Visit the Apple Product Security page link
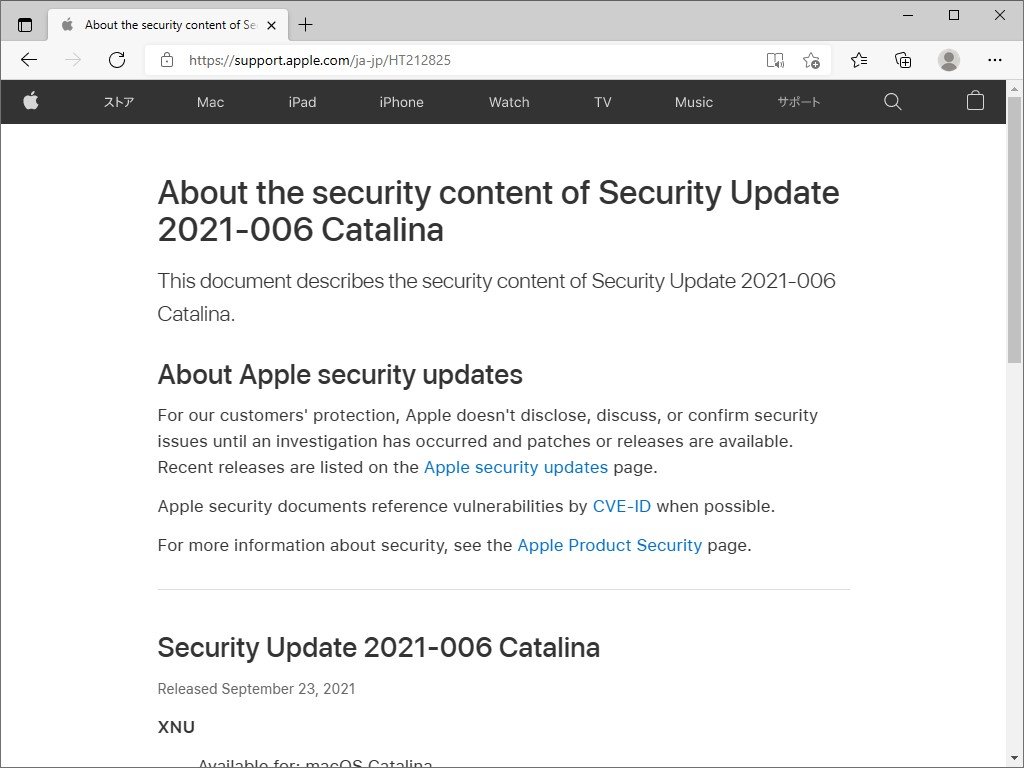The width and height of the screenshot is (1024, 768). (609, 545)
